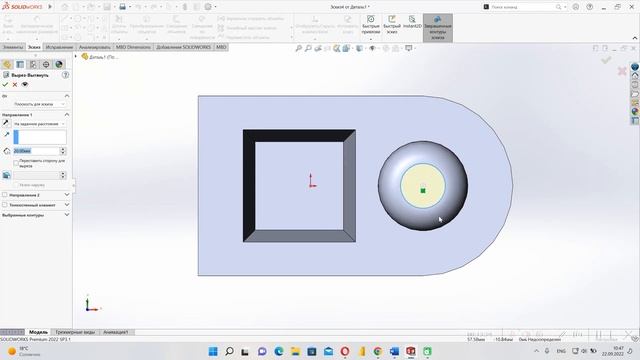Screen dimensions: 640x360
Task: Open the view settings monitor icon
Action: [409, 49]
